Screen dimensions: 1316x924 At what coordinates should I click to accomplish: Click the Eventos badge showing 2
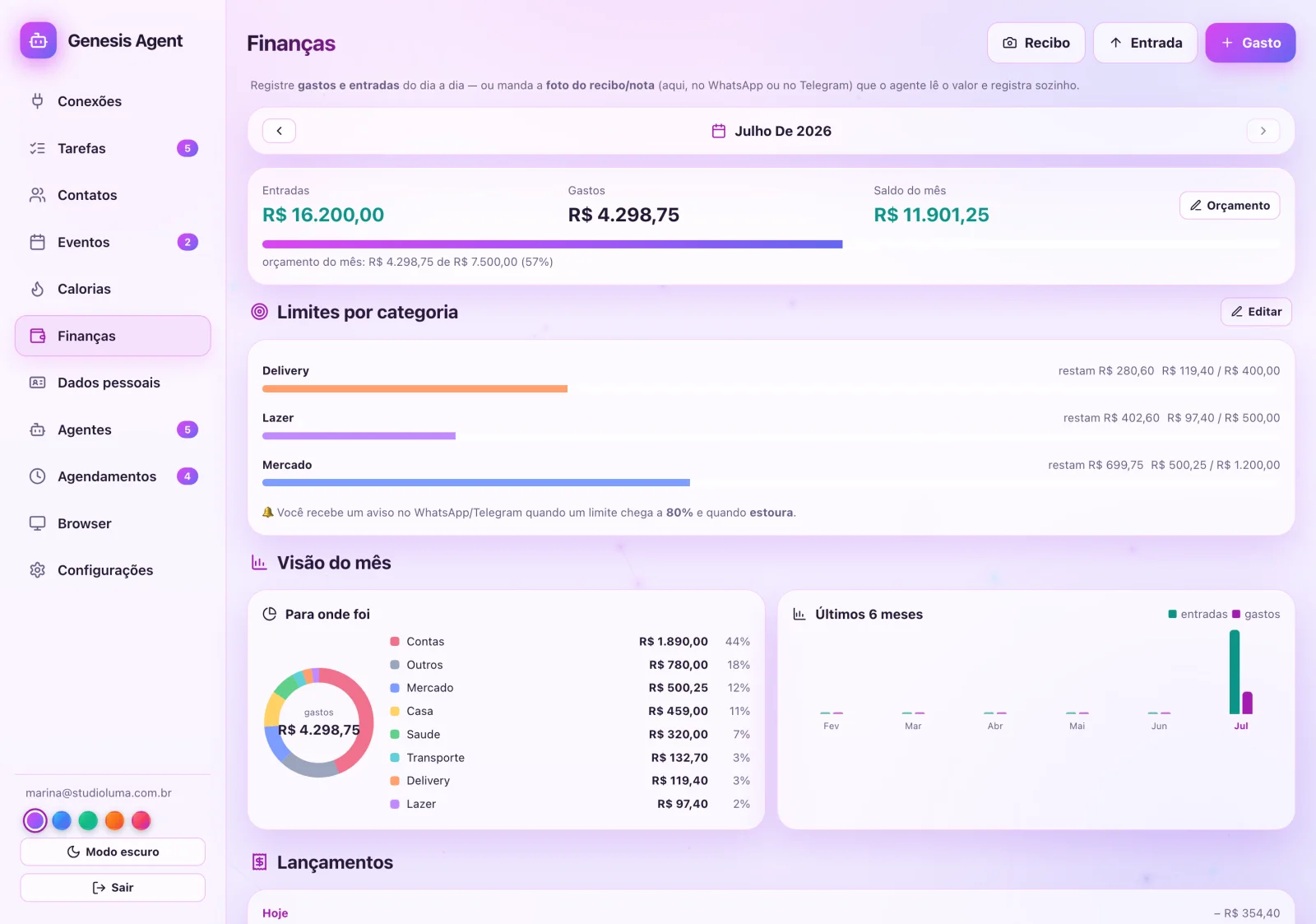[188, 242]
